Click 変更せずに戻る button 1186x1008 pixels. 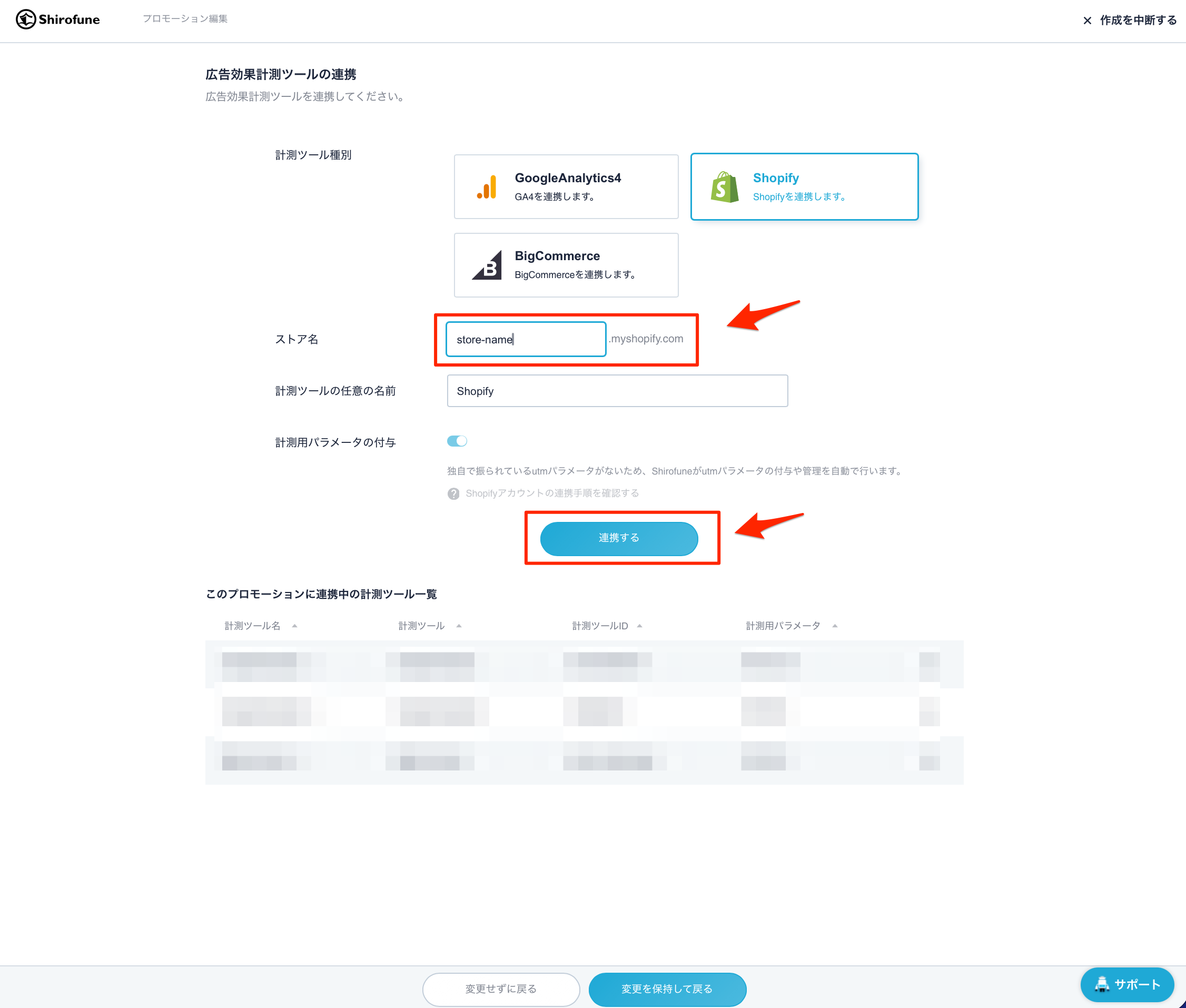click(x=501, y=989)
